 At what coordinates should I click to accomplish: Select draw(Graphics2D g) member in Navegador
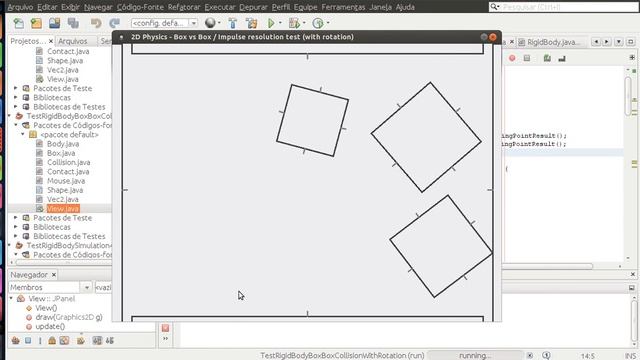pos(69,317)
